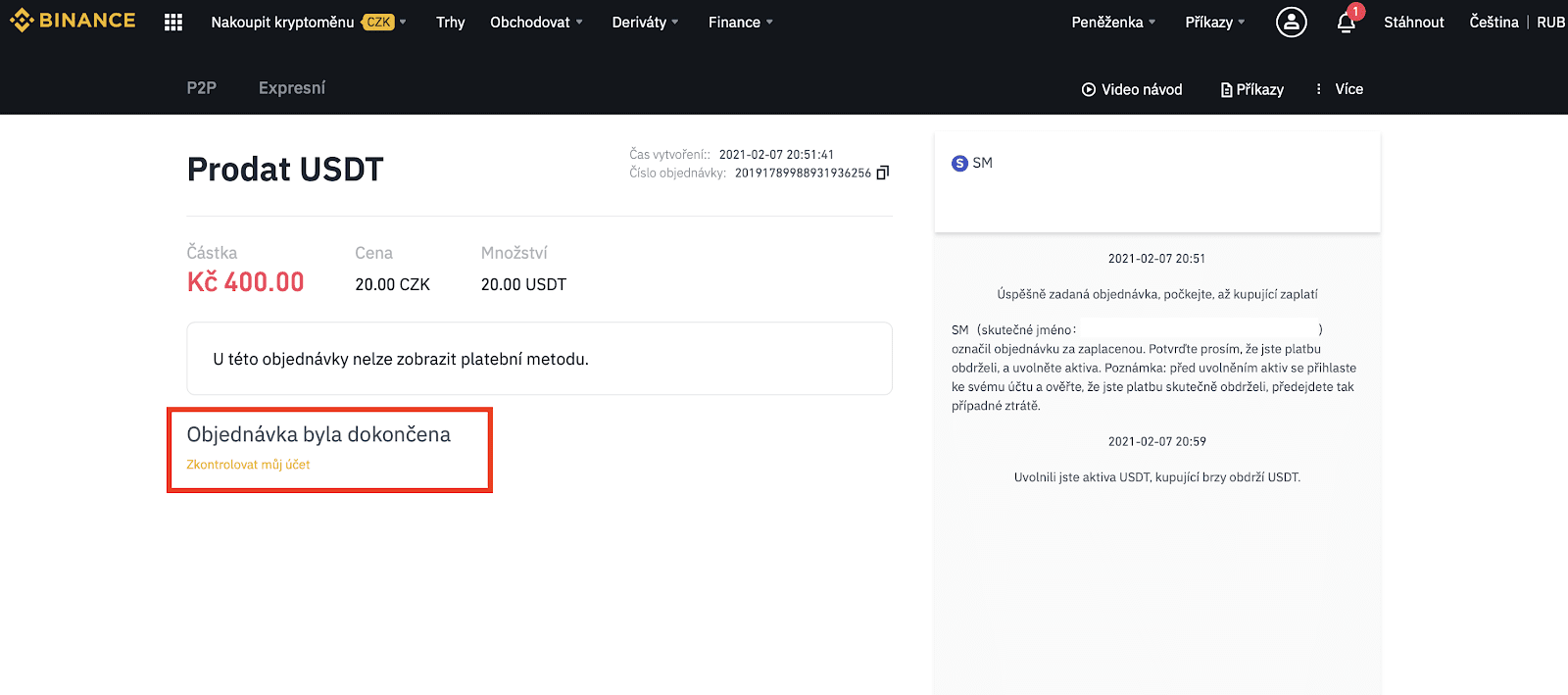Click the Uvolnili jste aktiva USDT message
1568x695 pixels.
click(x=1157, y=477)
